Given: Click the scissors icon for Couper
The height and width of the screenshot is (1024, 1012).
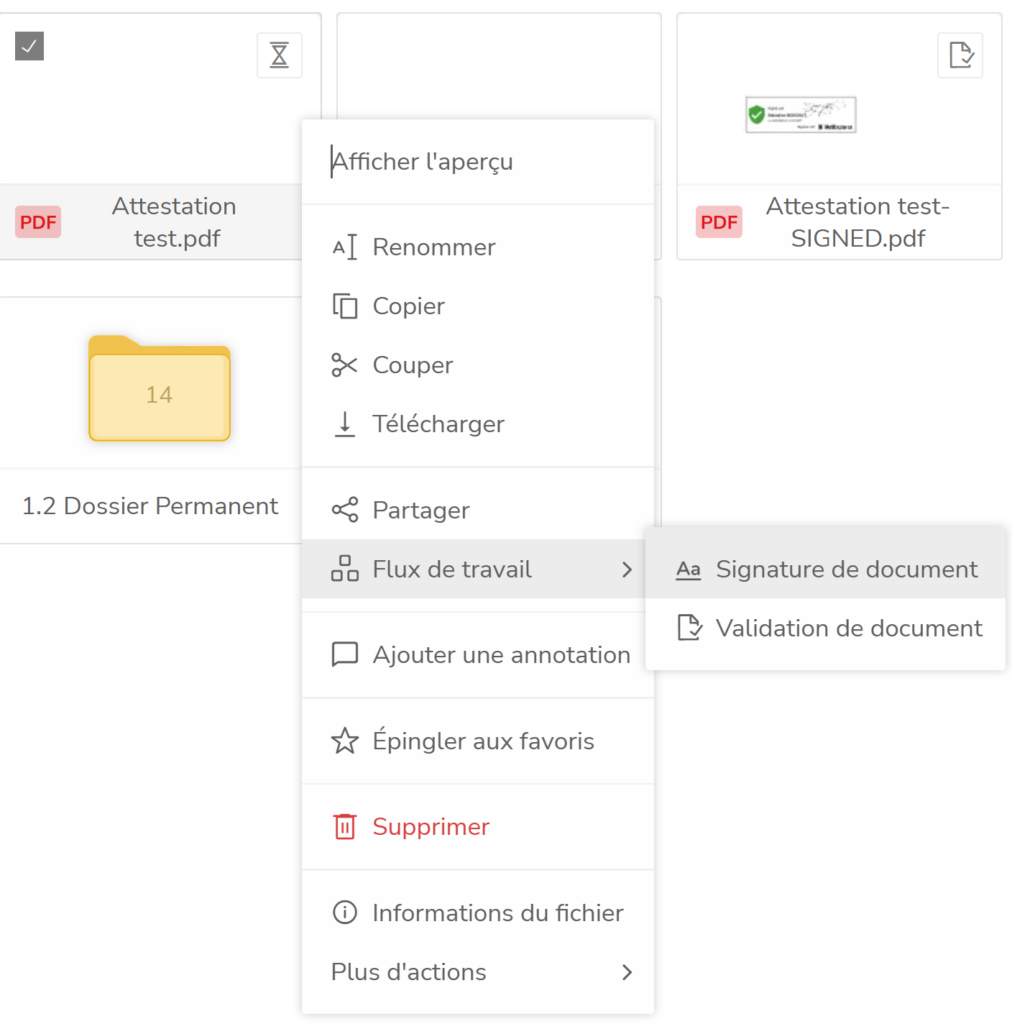Looking at the screenshot, I should click(344, 365).
